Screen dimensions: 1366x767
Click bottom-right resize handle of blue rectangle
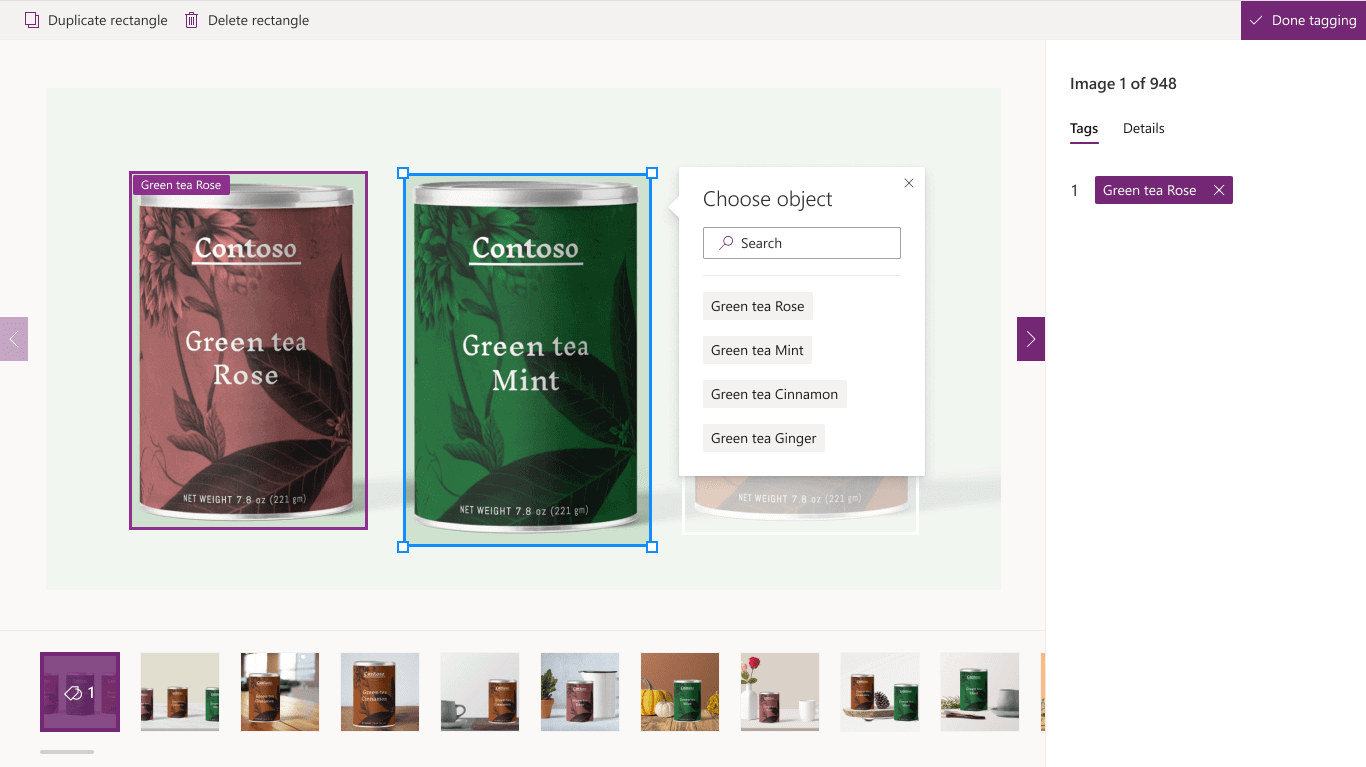pyautogui.click(x=652, y=547)
